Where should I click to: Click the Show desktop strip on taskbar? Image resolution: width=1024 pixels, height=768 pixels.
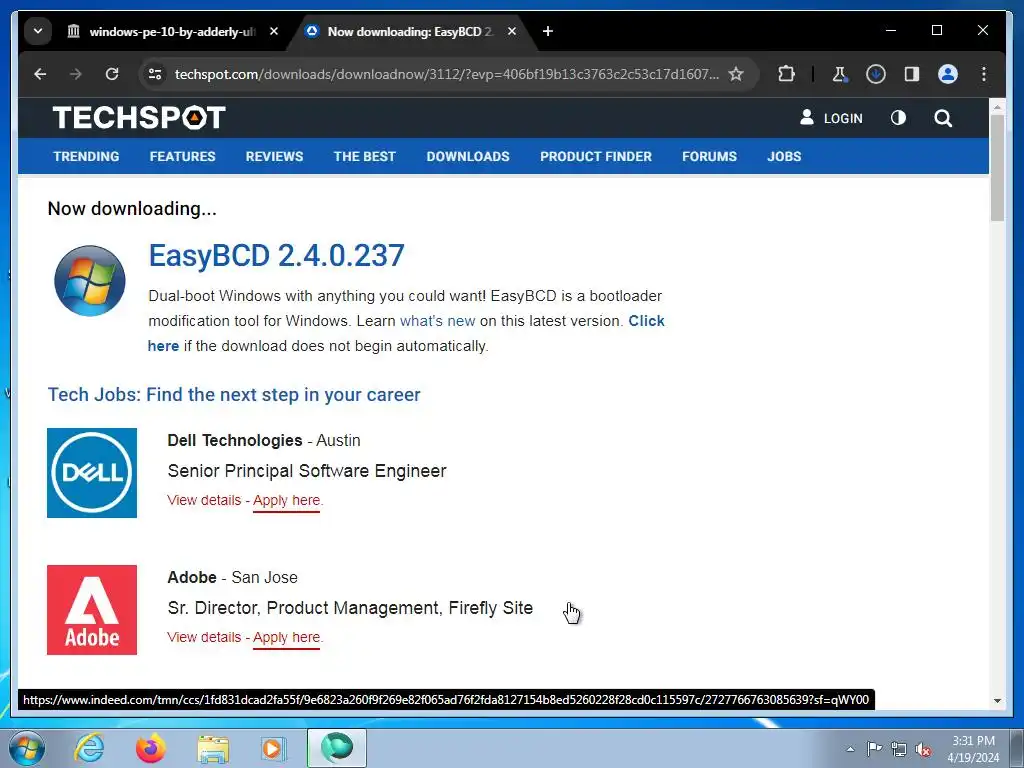[x=1017, y=748]
